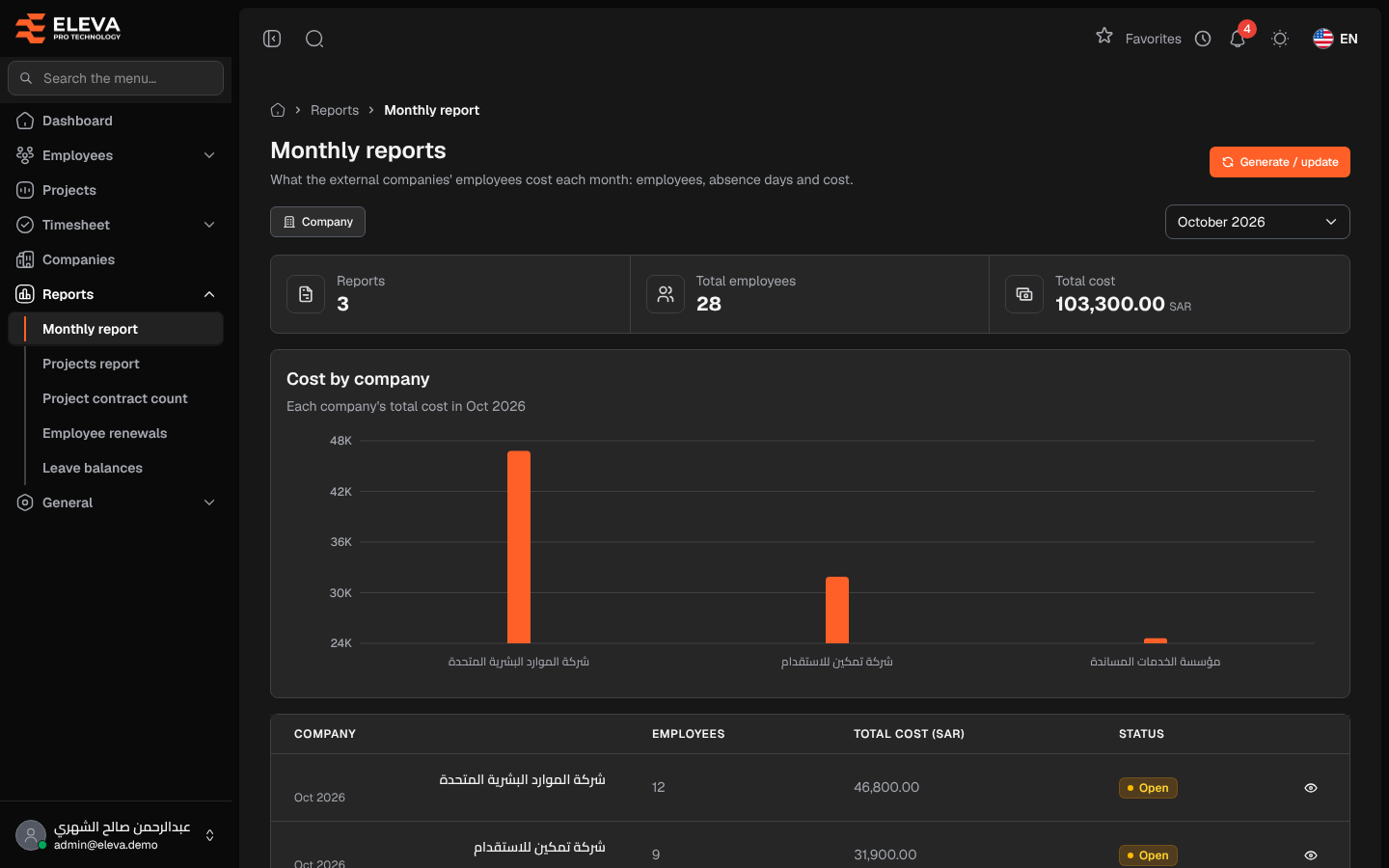The image size is (1389, 868).
Task: Focus the Search the menu field
Action: pyautogui.click(x=116, y=78)
